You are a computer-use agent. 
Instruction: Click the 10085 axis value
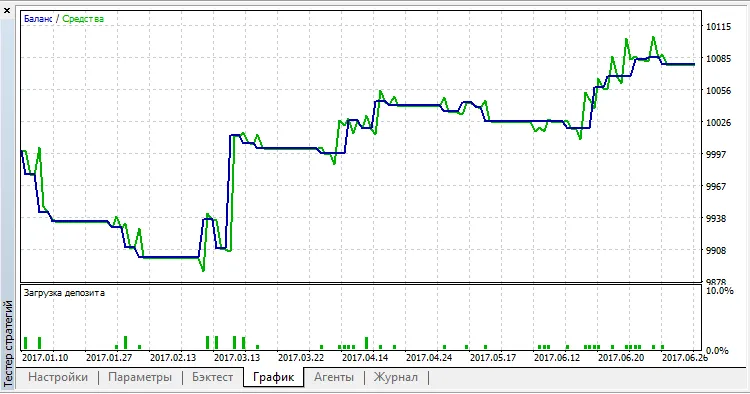(718, 59)
